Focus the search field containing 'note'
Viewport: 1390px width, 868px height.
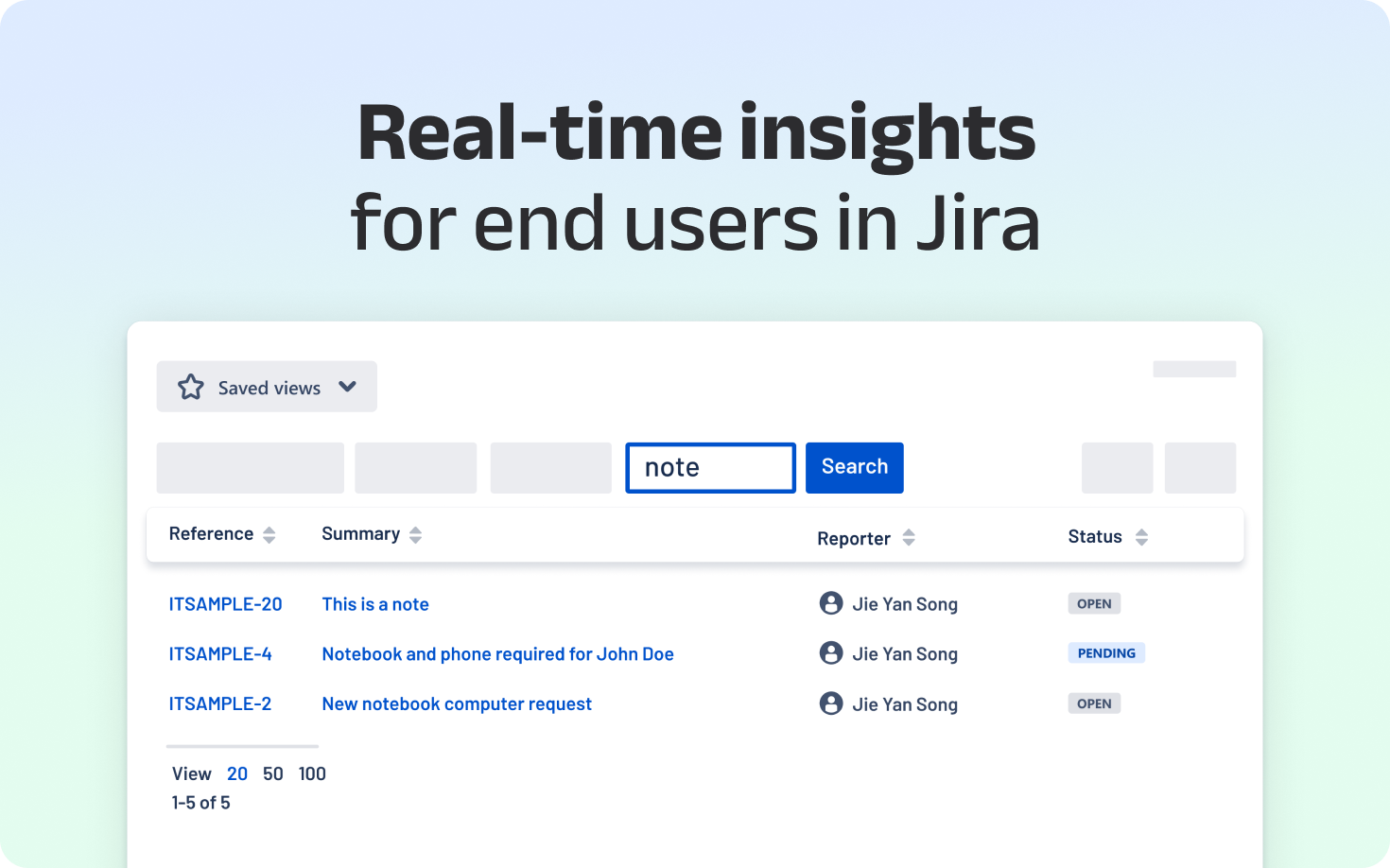[x=710, y=467]
